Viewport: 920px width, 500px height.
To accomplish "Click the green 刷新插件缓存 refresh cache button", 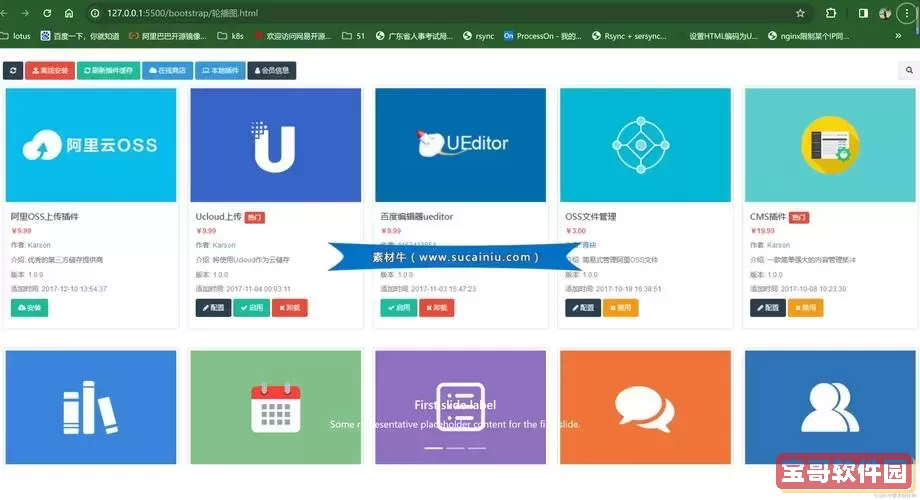I will pyautogui.click(x=109, y=70).
